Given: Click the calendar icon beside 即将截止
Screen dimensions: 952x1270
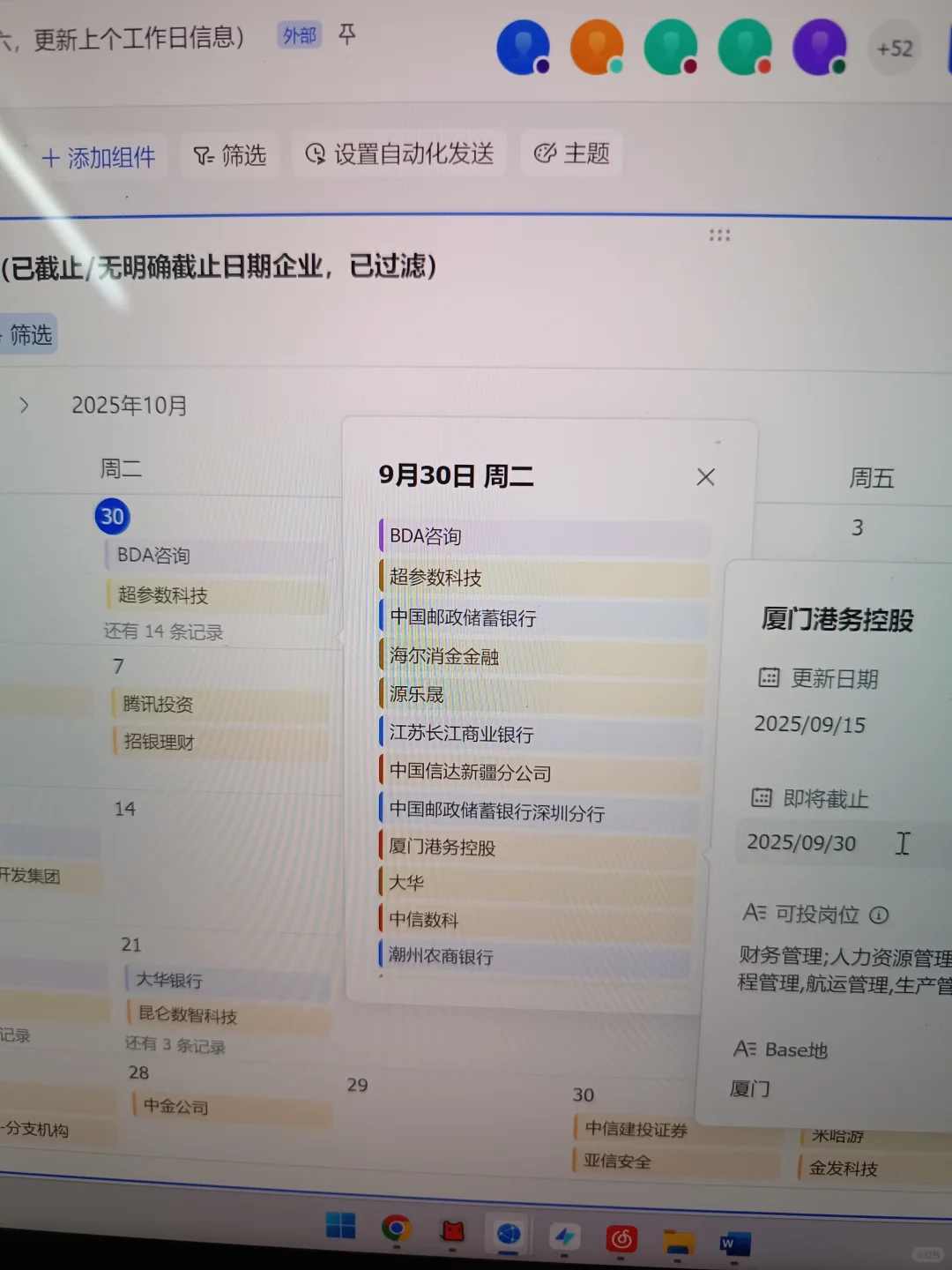Looking at the screenshot, I should (761, 798).
